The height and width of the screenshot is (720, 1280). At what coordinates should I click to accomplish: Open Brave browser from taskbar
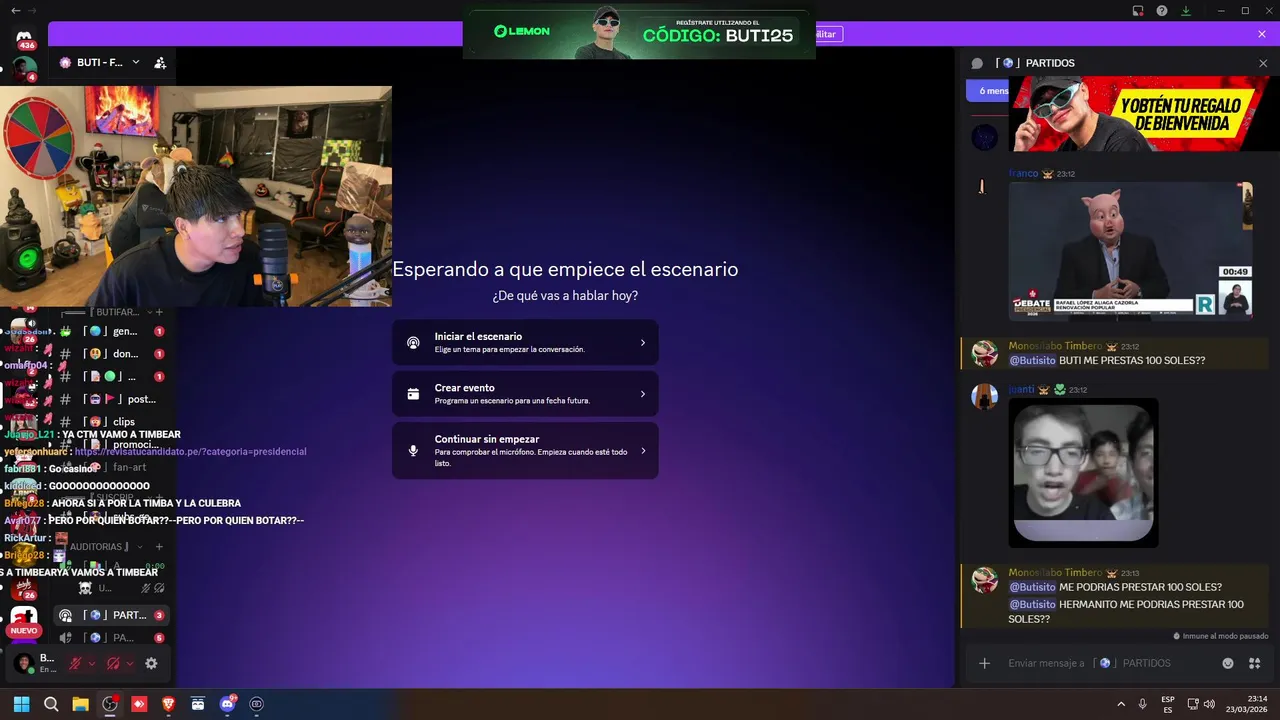(168, 704)
